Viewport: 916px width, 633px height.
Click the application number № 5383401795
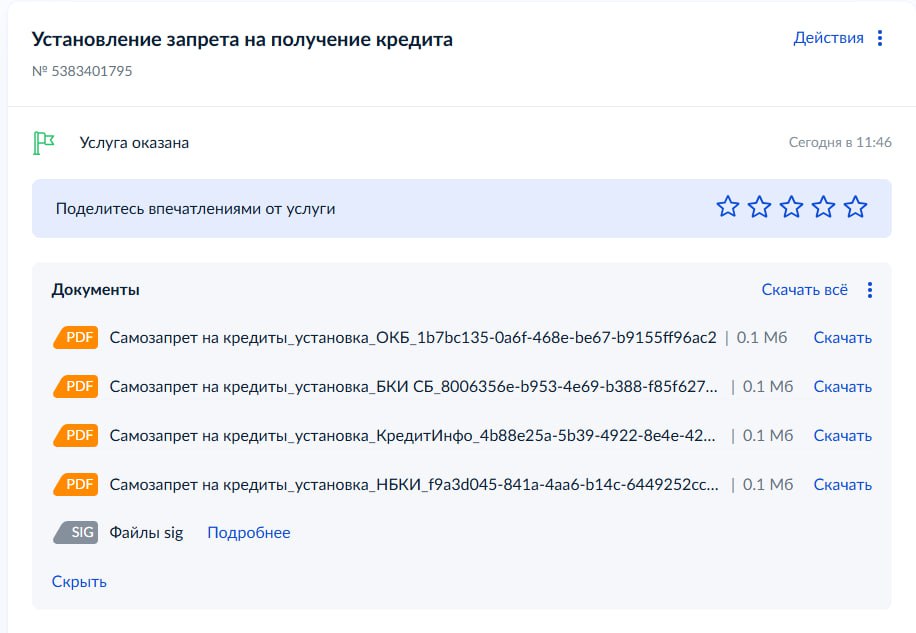pyautogui.click(x=82, y=71)
